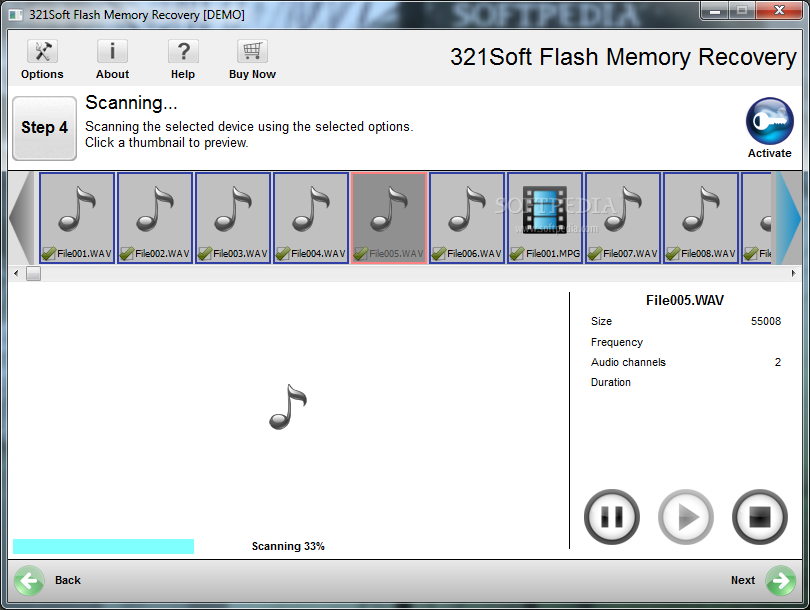Uncheck the File002.WAV checkbox
Screen dimensions: 810x610
127,254
